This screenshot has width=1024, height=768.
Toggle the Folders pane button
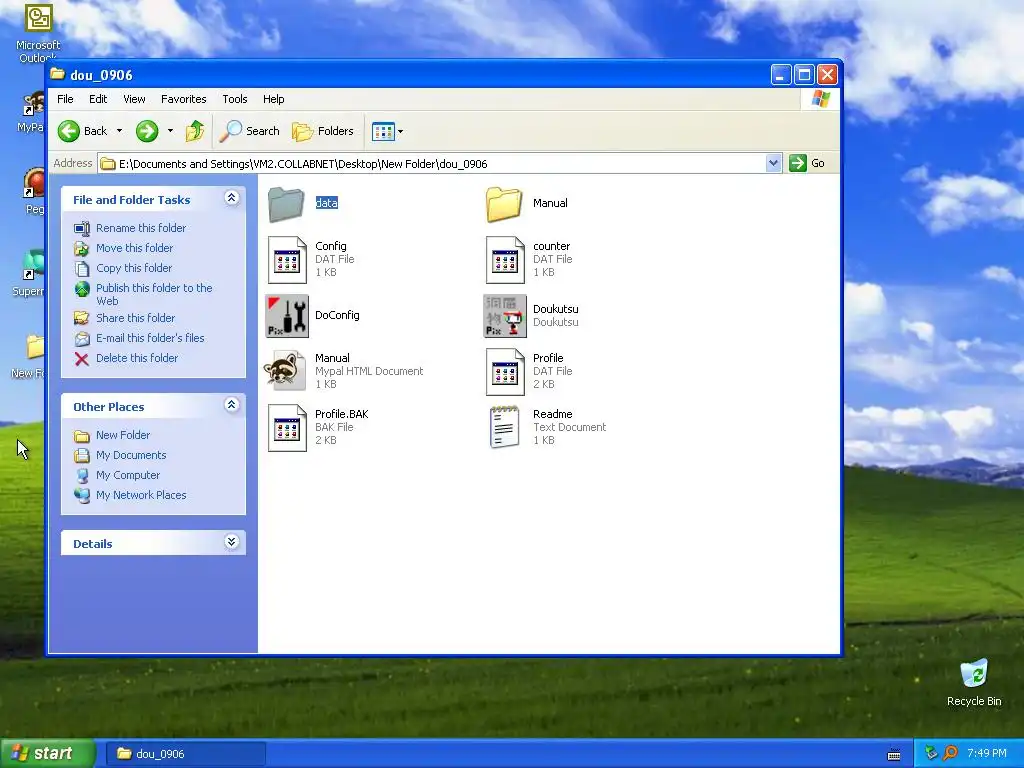point(323,131)
